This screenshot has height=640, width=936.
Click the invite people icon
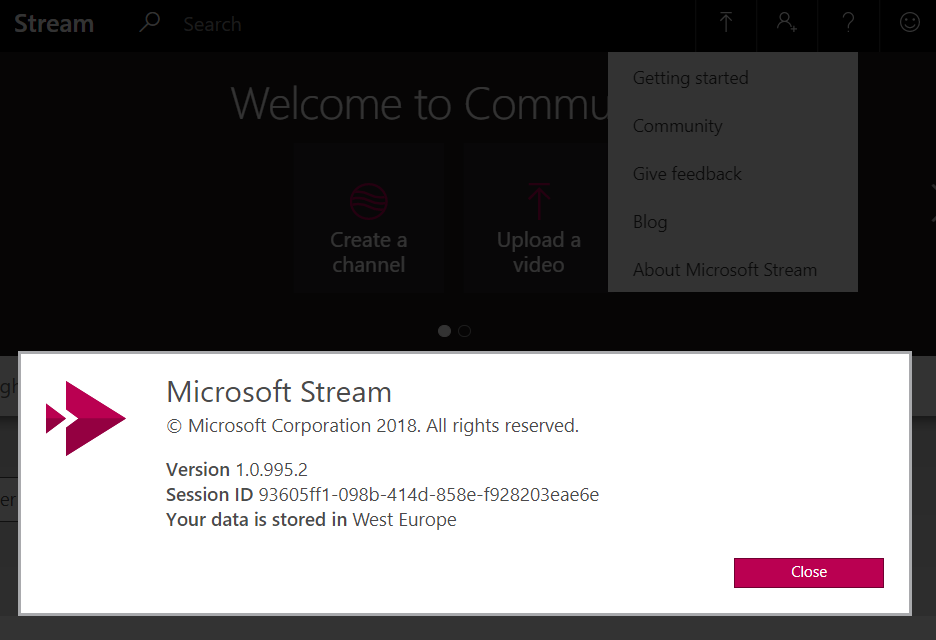[x=787, y=23]
